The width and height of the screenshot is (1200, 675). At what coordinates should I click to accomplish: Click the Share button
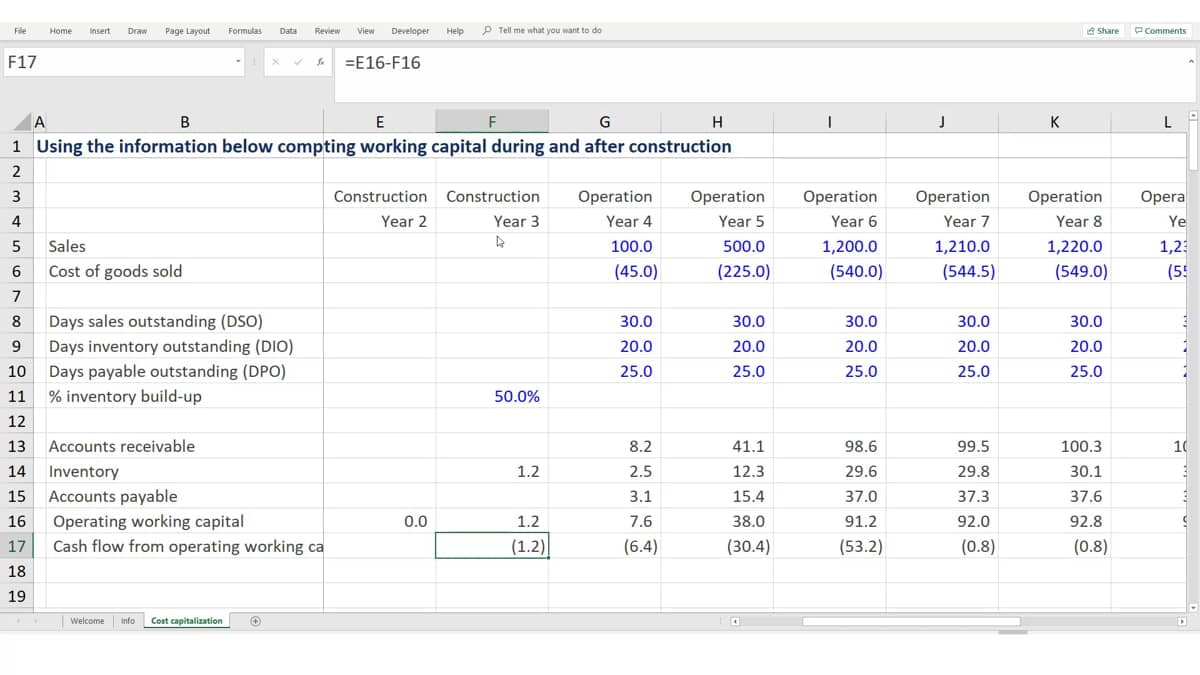tap(1102, 31)
